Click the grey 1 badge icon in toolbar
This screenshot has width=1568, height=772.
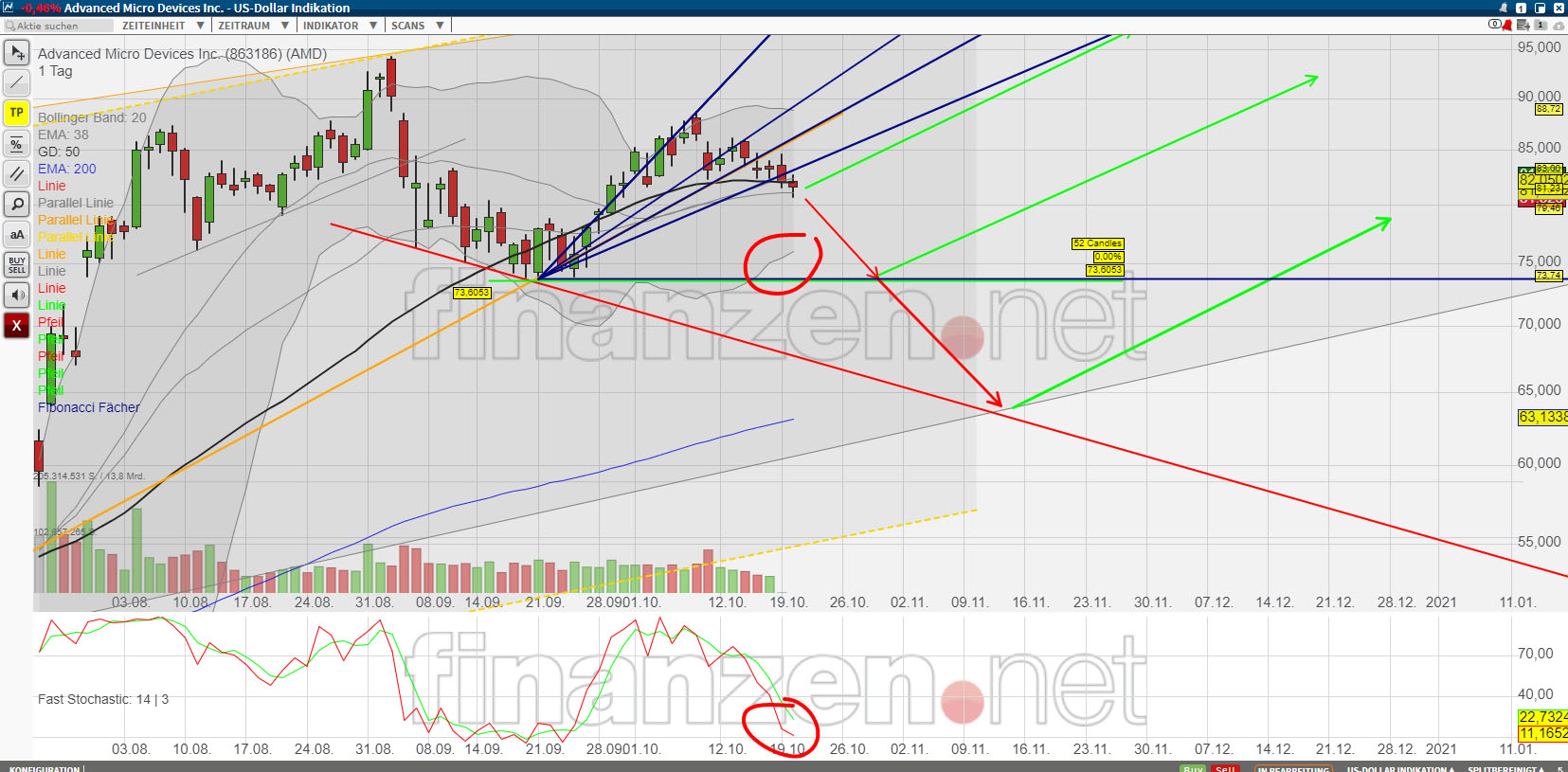1541,26
